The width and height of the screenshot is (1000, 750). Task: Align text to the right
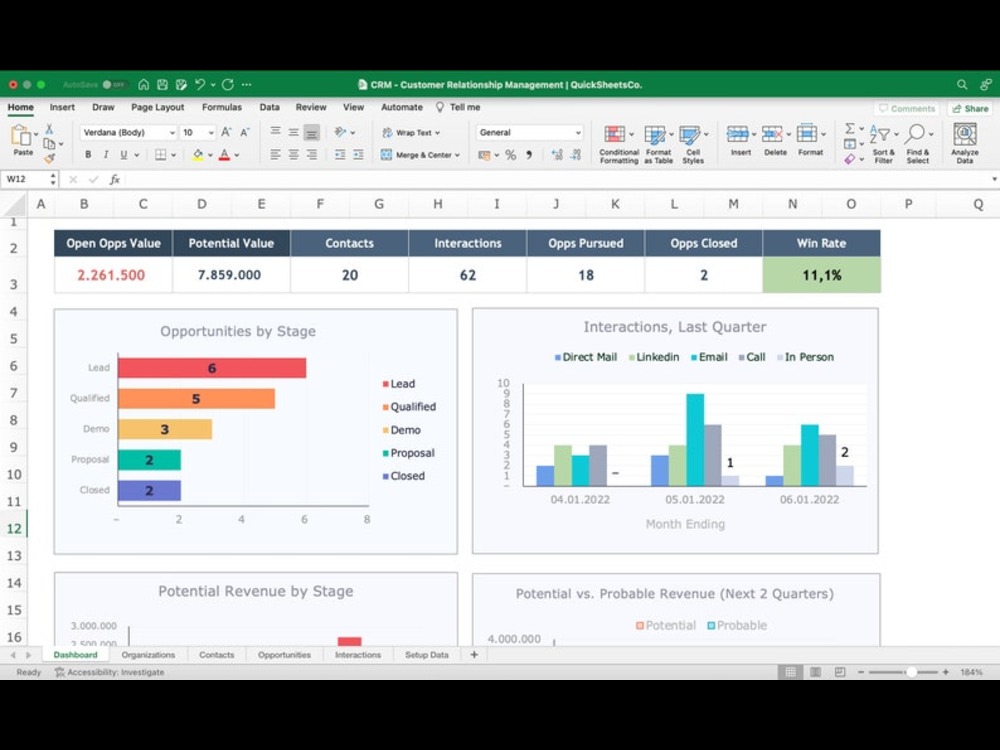(312, 154)
